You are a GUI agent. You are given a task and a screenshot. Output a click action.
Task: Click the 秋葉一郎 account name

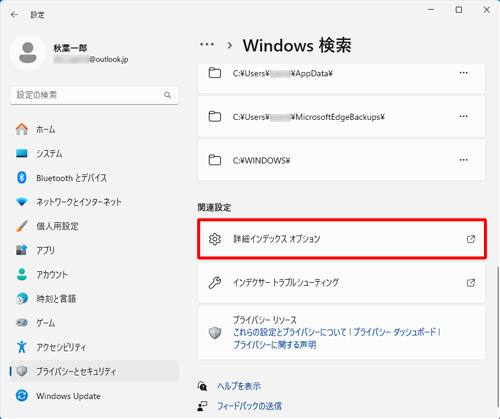tap(70, 48)
